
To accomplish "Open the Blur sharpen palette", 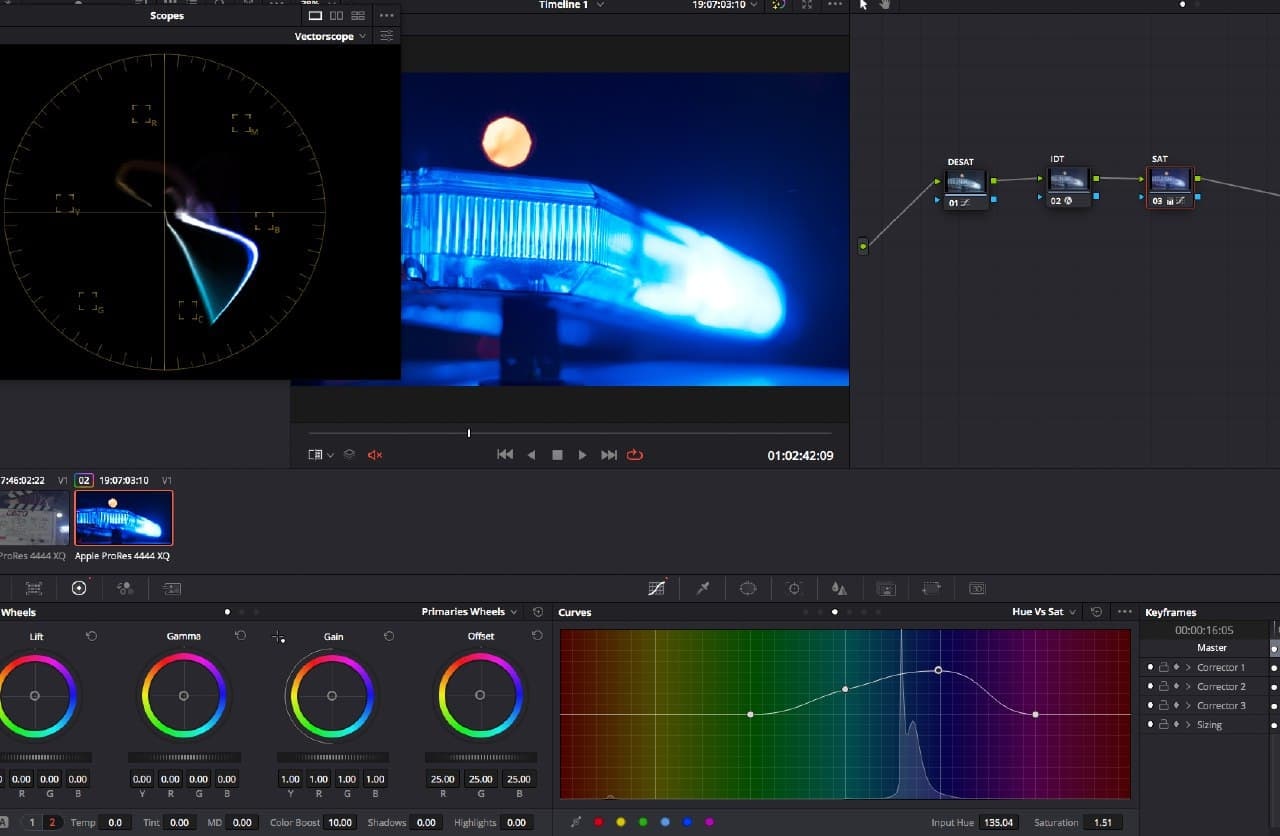I will coord(839,588).
